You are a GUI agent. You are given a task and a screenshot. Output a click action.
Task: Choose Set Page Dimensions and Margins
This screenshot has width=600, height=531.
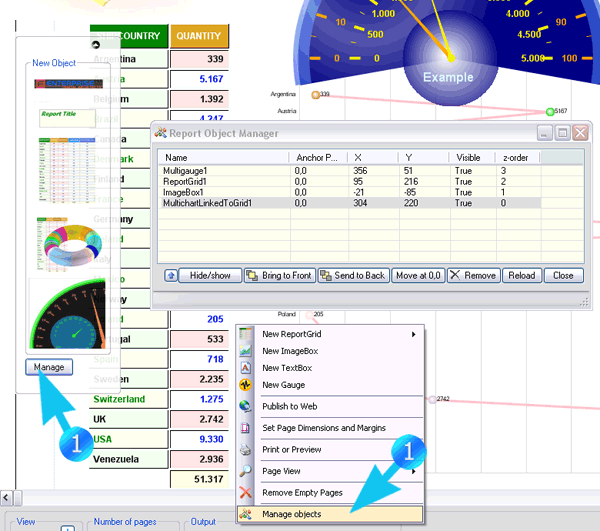point(331,428)
